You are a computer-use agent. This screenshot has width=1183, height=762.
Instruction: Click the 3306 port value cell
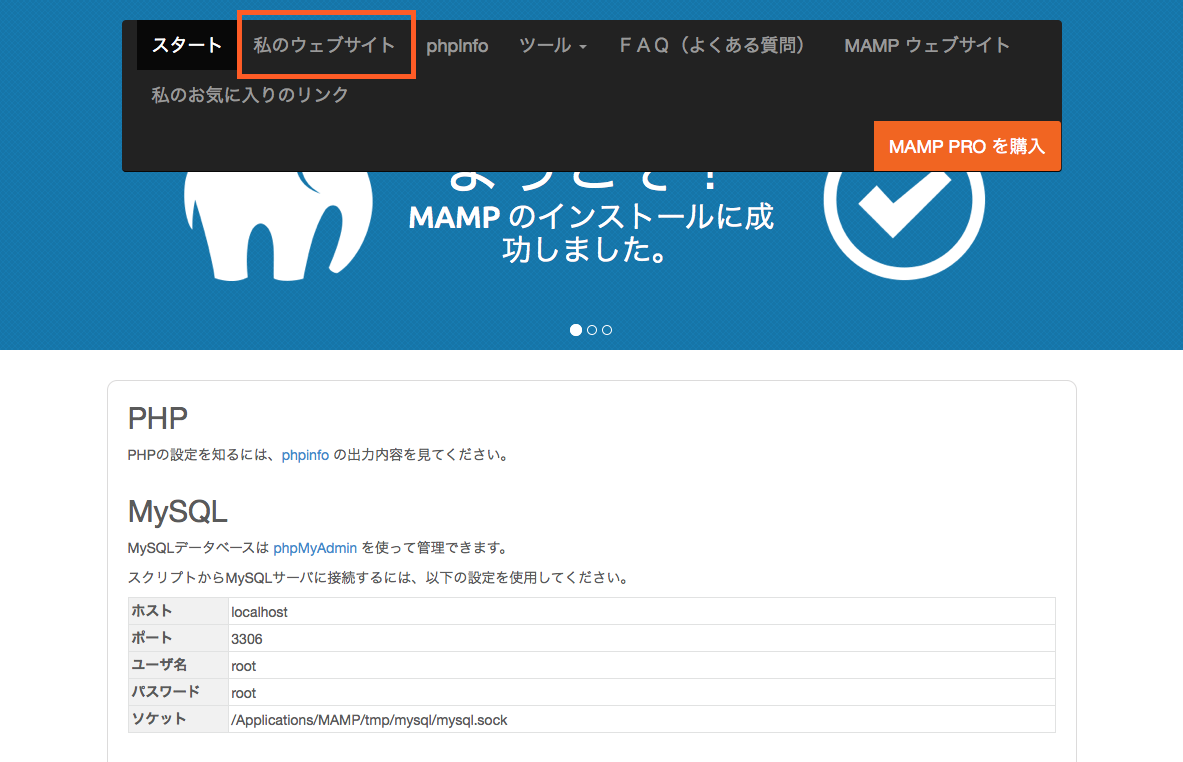tap(247, 638)
